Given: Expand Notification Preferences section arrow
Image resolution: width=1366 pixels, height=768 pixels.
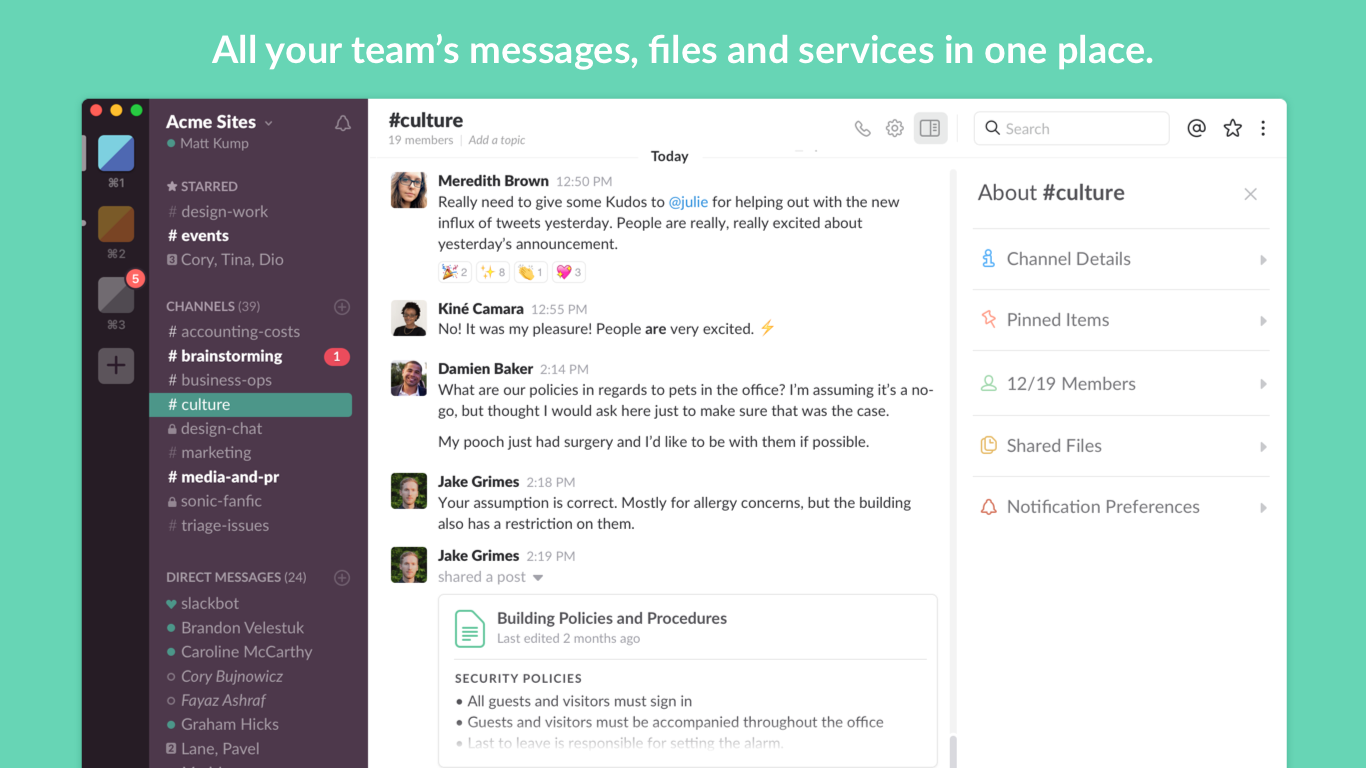Looking at the screenshot, I should 1263,508.
